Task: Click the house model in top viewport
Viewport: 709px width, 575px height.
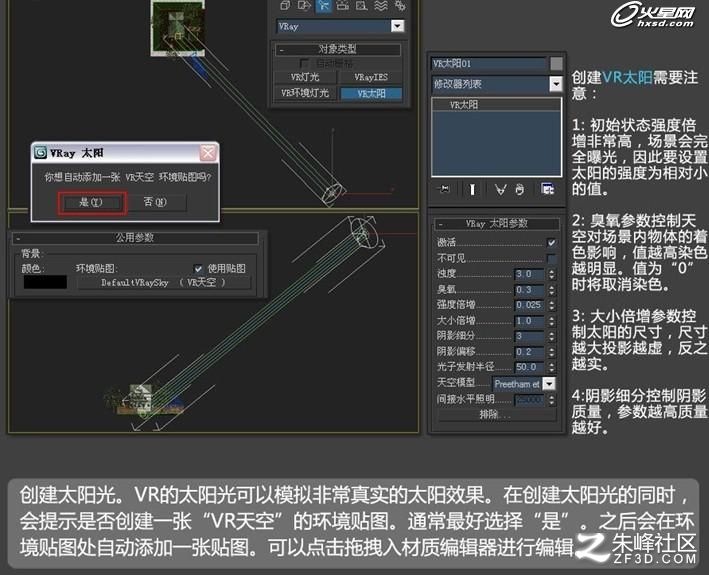Action: click(178, 28)
